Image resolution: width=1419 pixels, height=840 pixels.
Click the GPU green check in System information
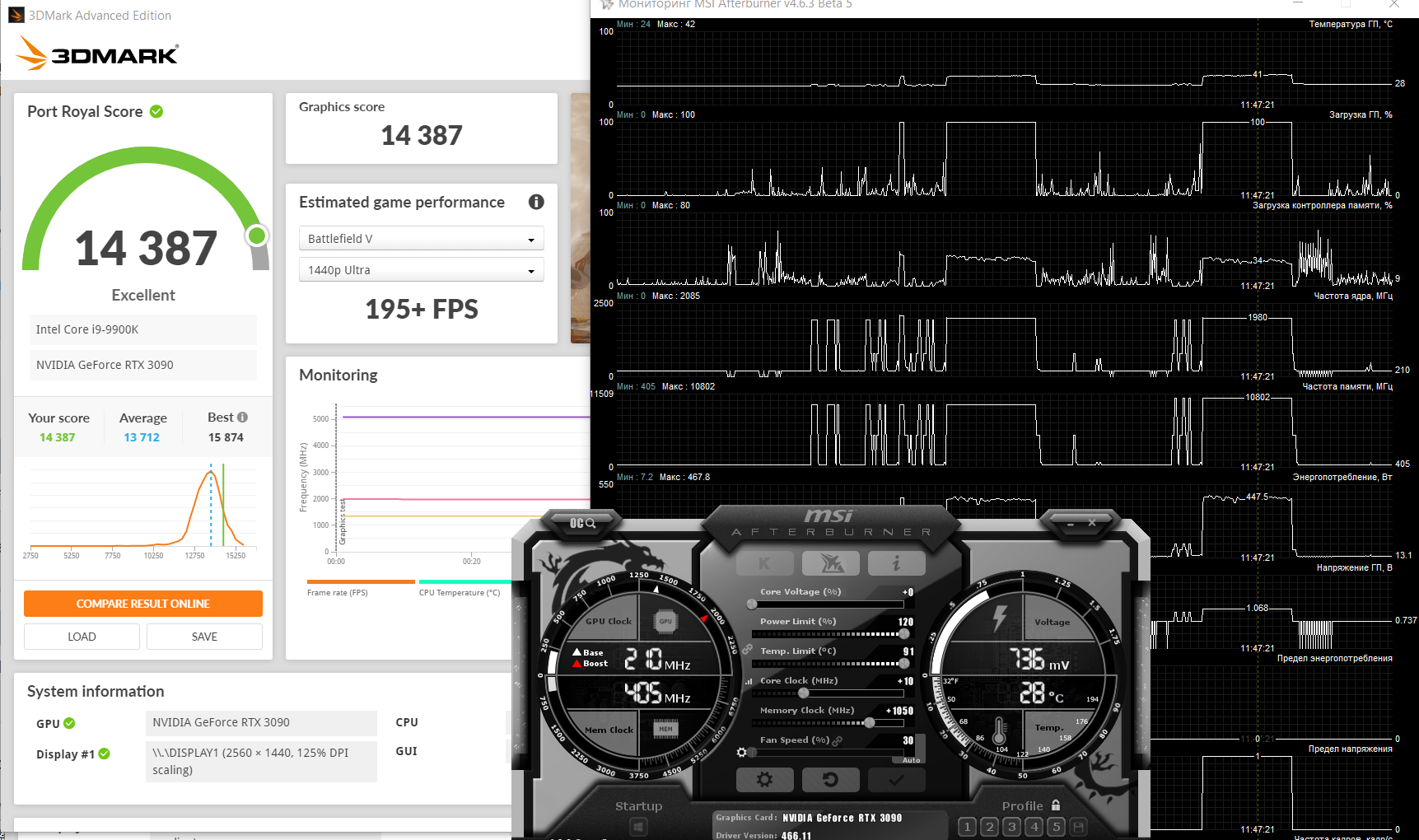[69, 723]
